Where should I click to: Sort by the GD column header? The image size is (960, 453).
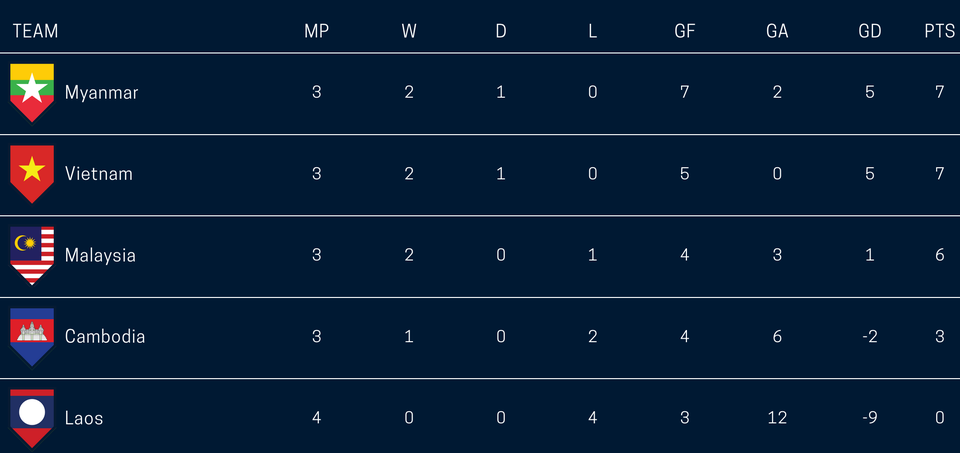pos(870,31)
